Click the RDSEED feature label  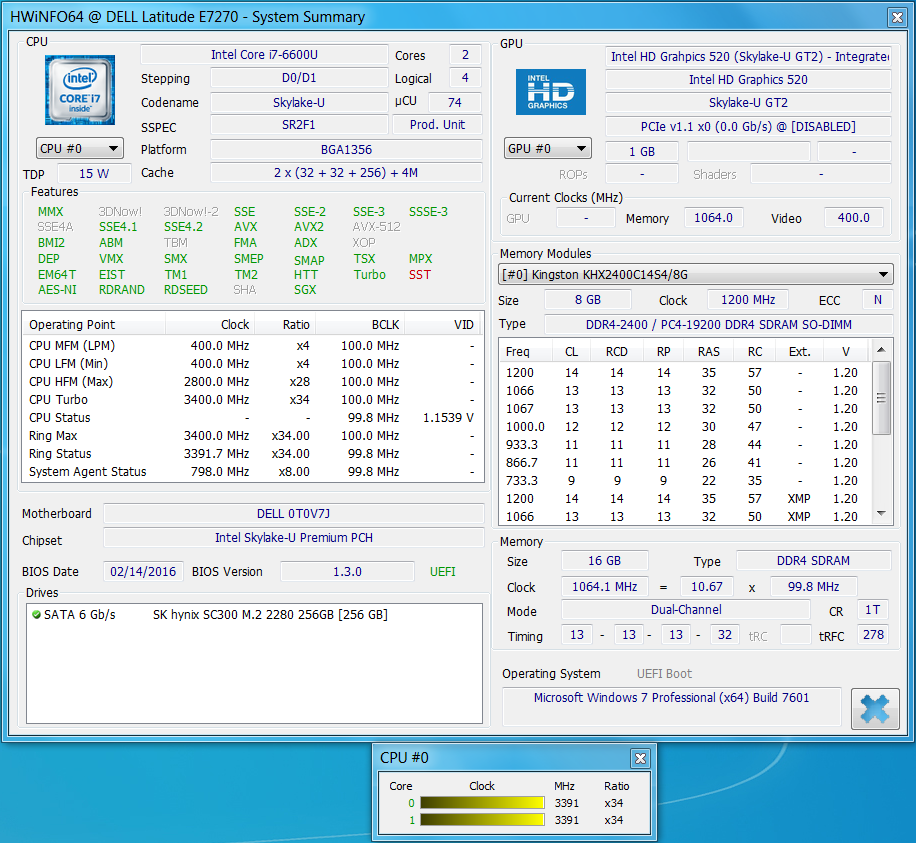(x=185, y=290)
